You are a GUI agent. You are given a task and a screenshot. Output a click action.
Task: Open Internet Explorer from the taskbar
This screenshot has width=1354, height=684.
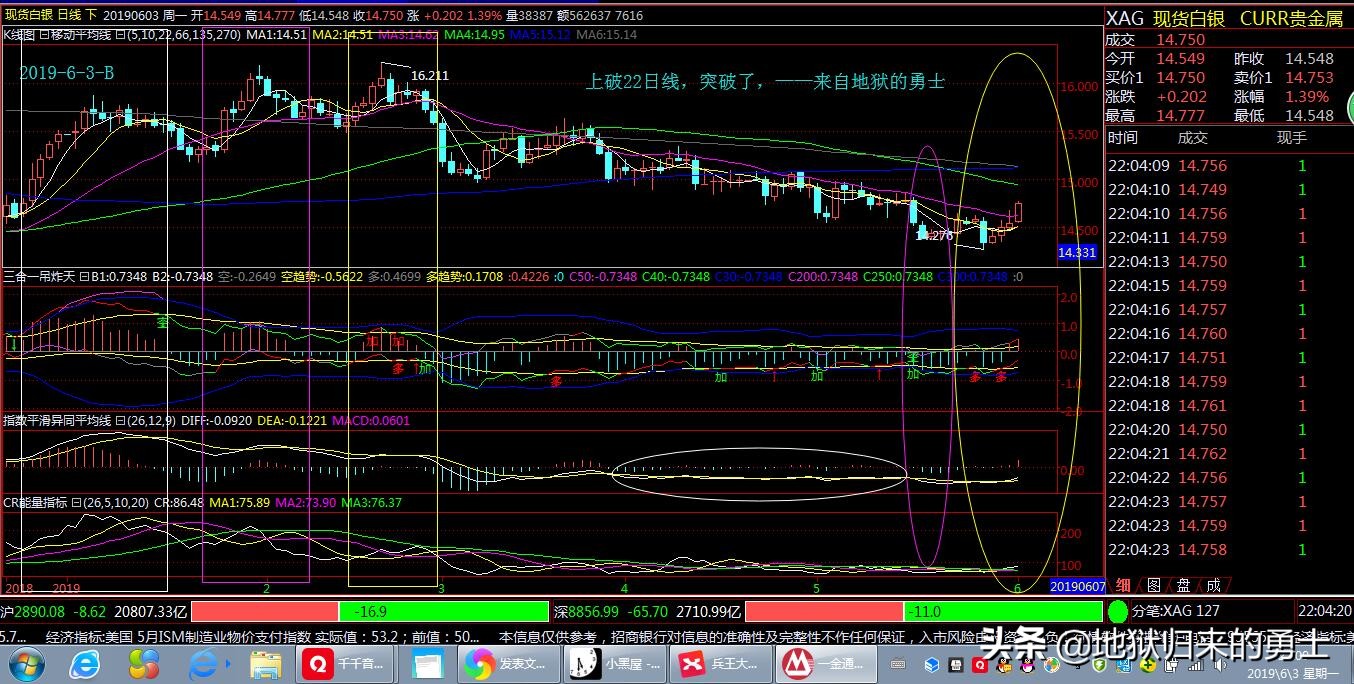tap(86, 663)
